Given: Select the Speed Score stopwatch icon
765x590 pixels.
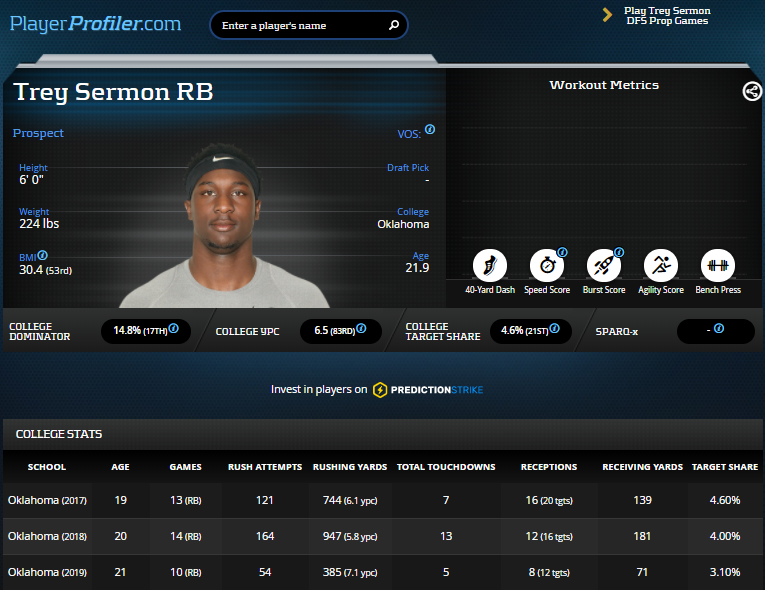Looking at the screenshot, I should (546, 266).
